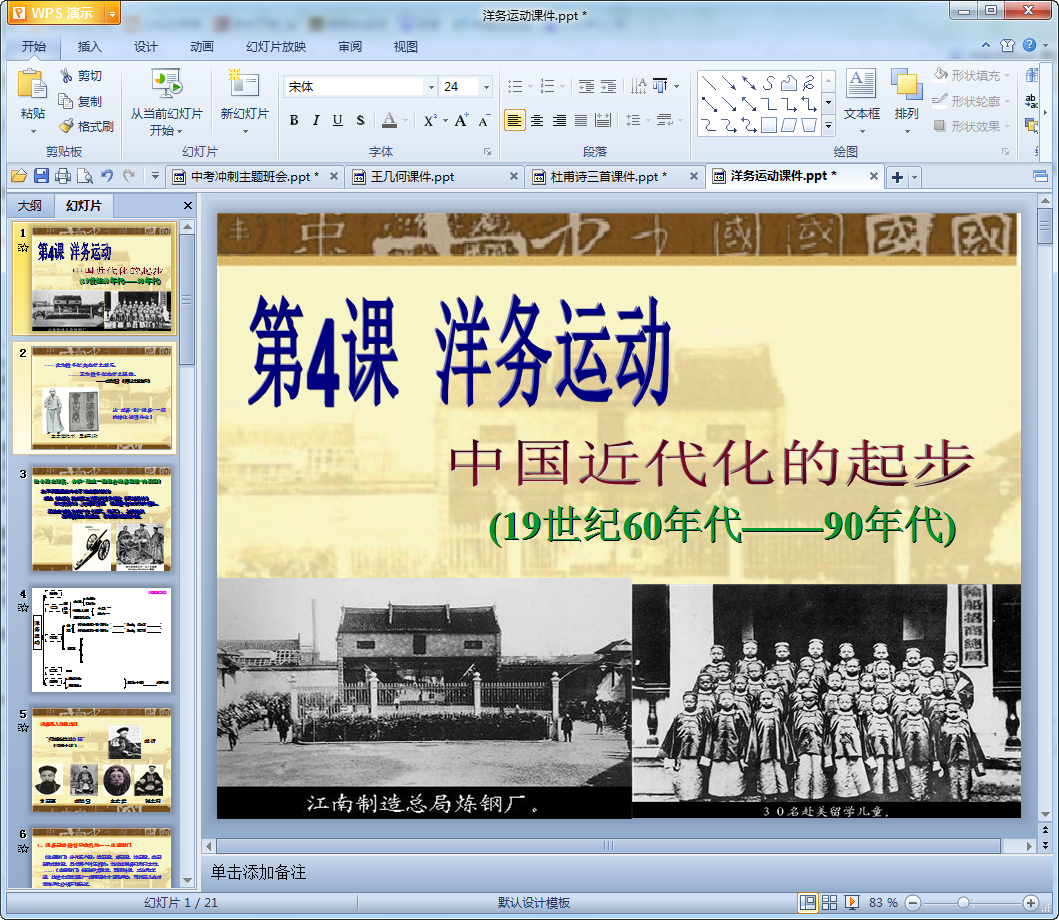Open the Animation (动画) ribbon tab

click(x=201, y=47)
